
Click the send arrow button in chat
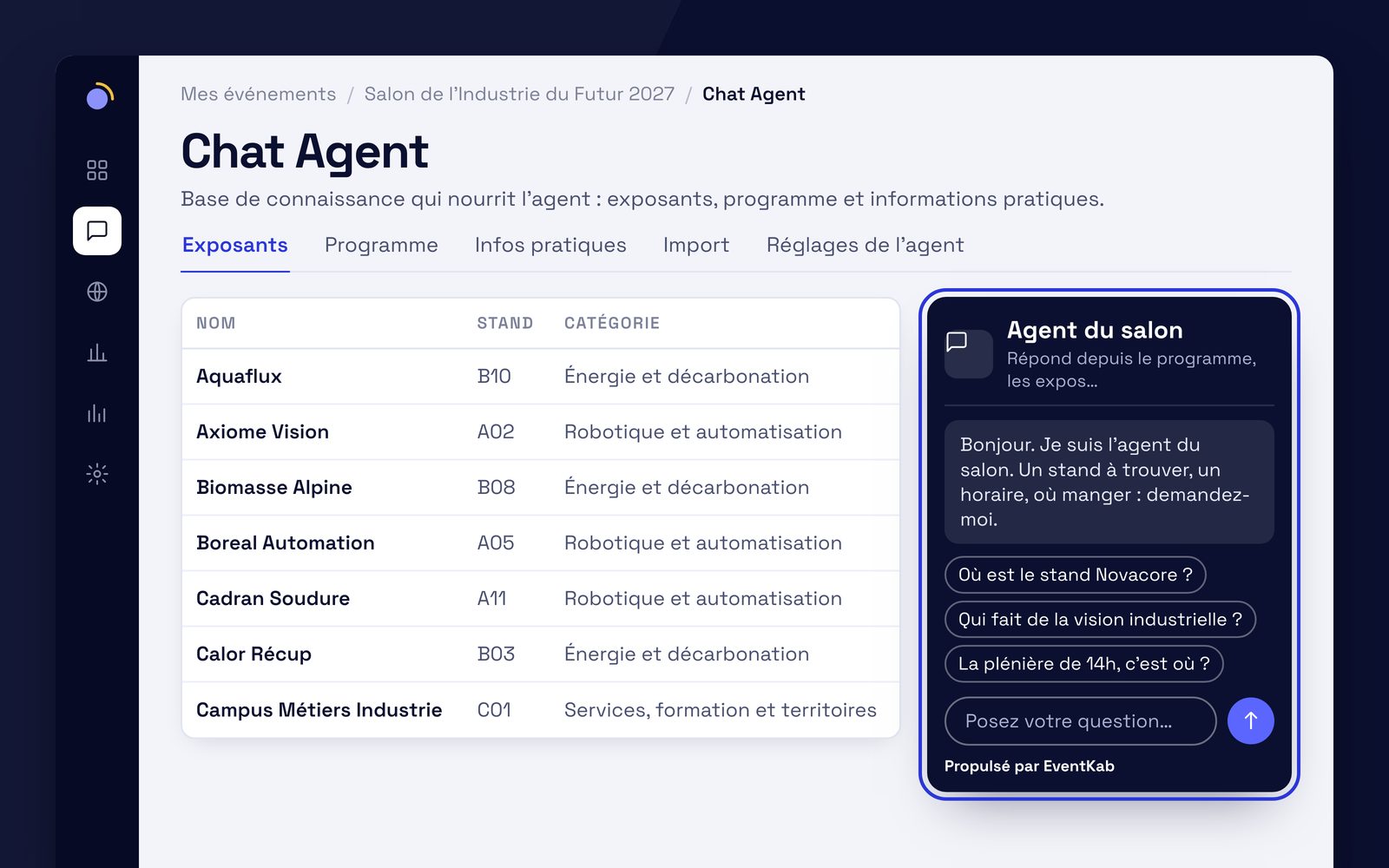pyautogui.click(x=1250, y=720)
